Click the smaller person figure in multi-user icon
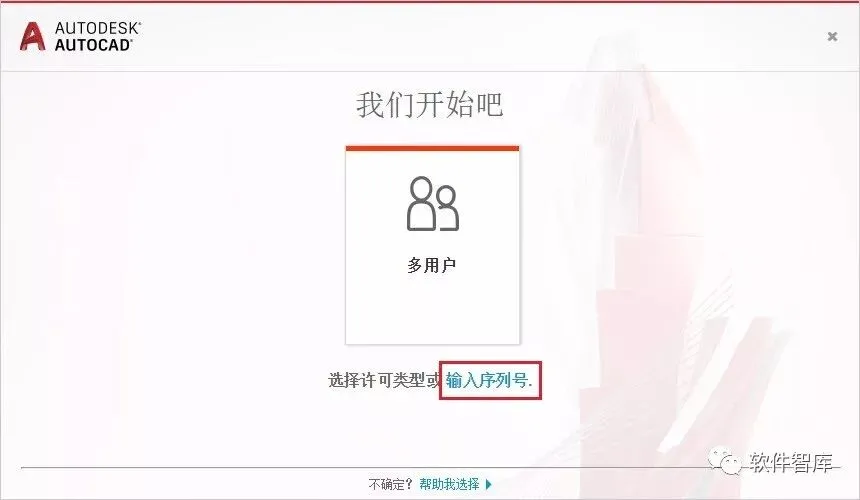 pyautogui.click(x=448, y=208)
